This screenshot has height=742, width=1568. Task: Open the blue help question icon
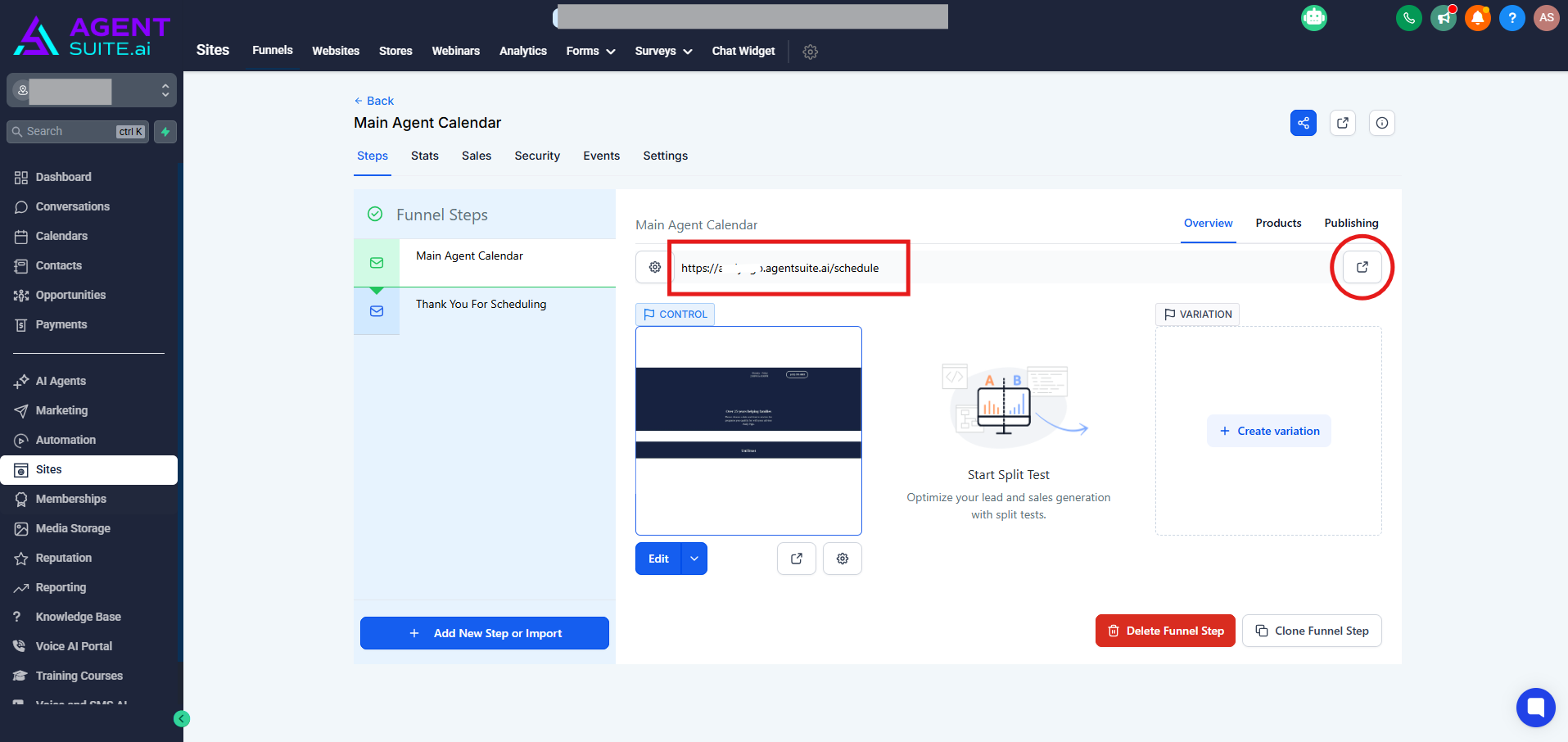point(1512,17)
